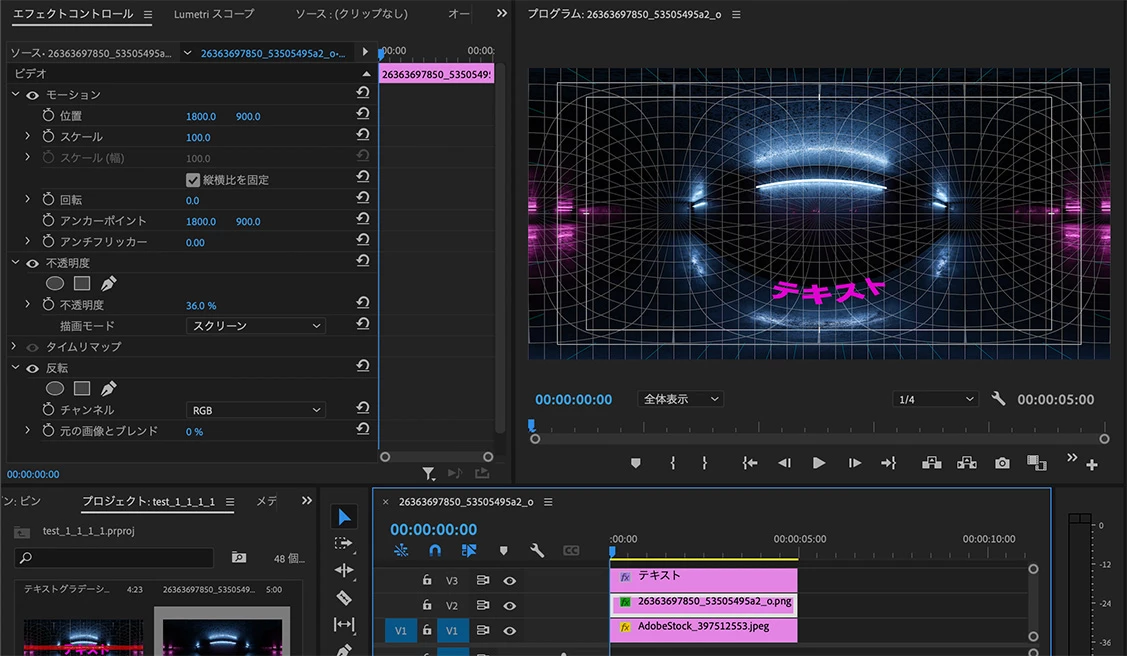Viewport: 1127px width, 656px height.
Task: Open Program monitor settings wrench
Action: tap(998, 398)
